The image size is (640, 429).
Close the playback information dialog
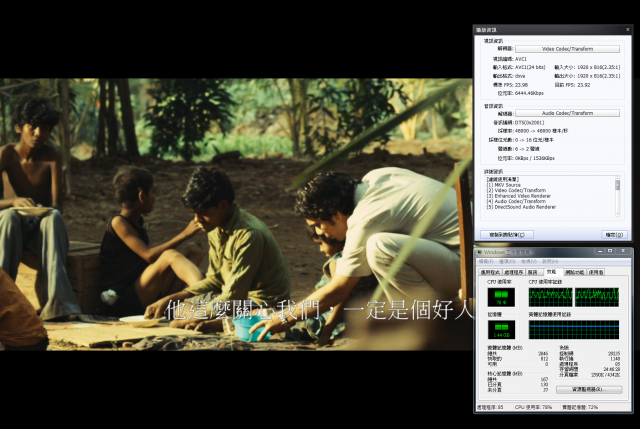(x=627, y=30)
